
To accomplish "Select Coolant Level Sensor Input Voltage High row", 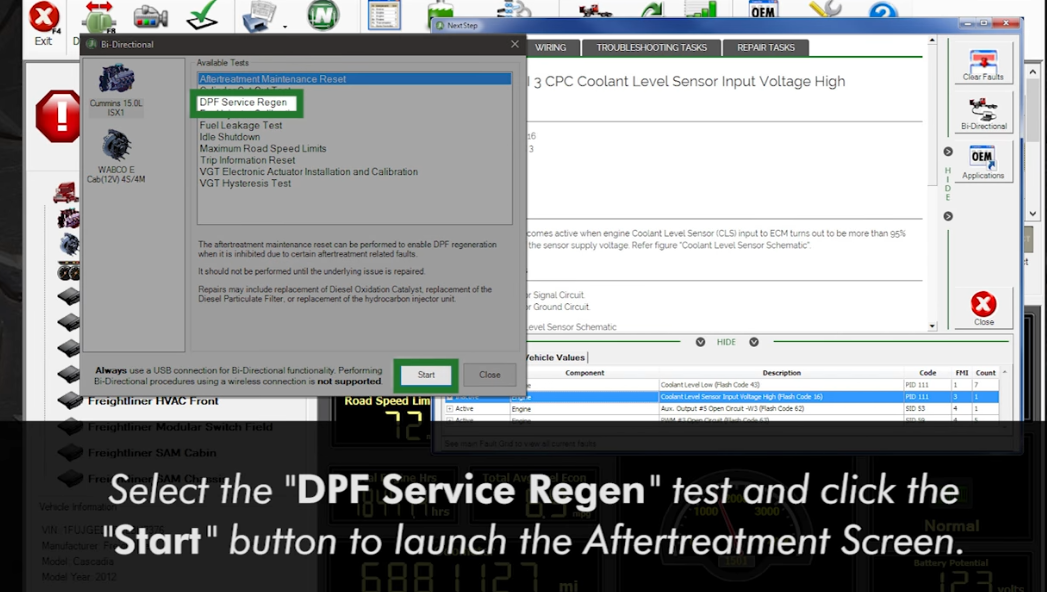I will (x=722, y=397).
